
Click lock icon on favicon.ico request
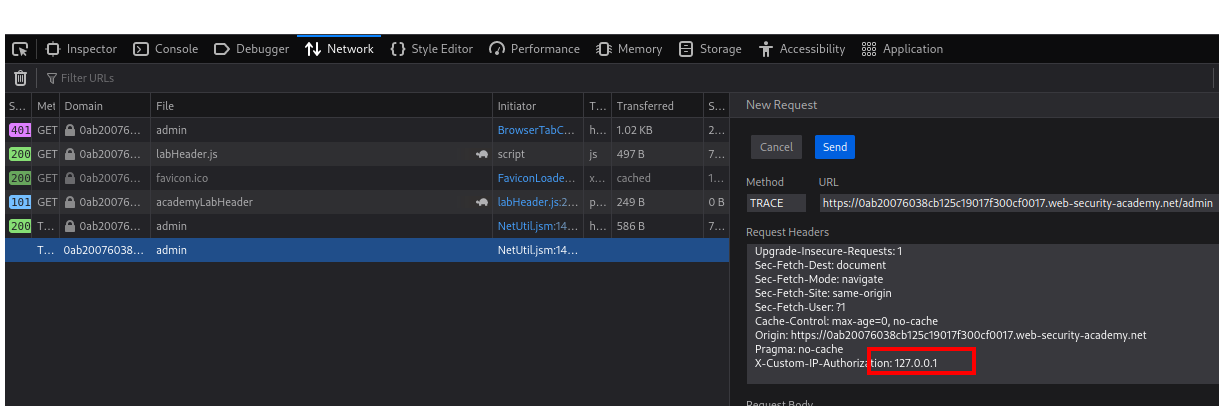[x=70, y=178]
